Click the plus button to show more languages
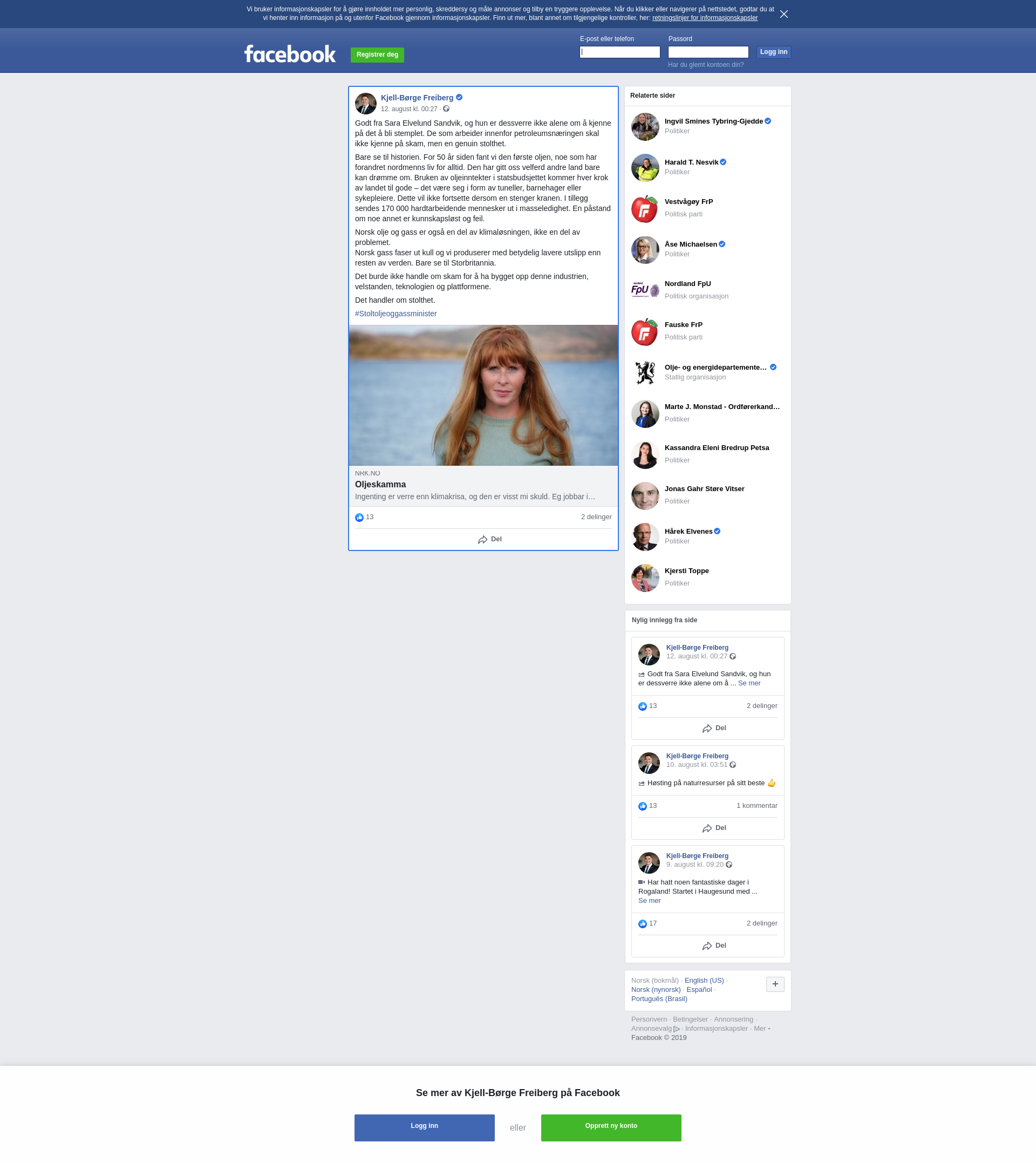 [x=775, y=984]
